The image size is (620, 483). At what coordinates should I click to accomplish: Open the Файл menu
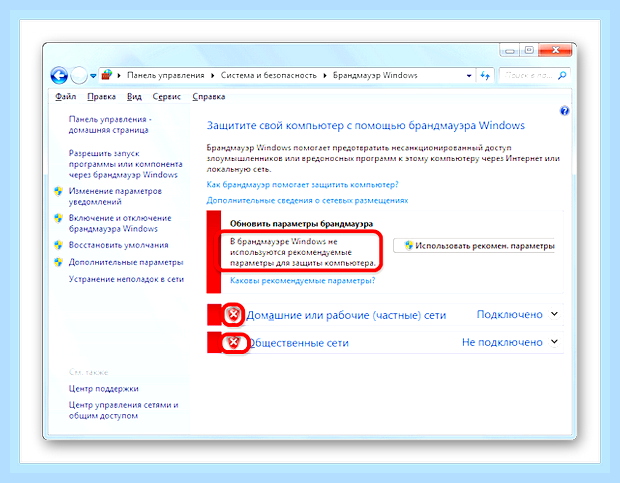66,96
